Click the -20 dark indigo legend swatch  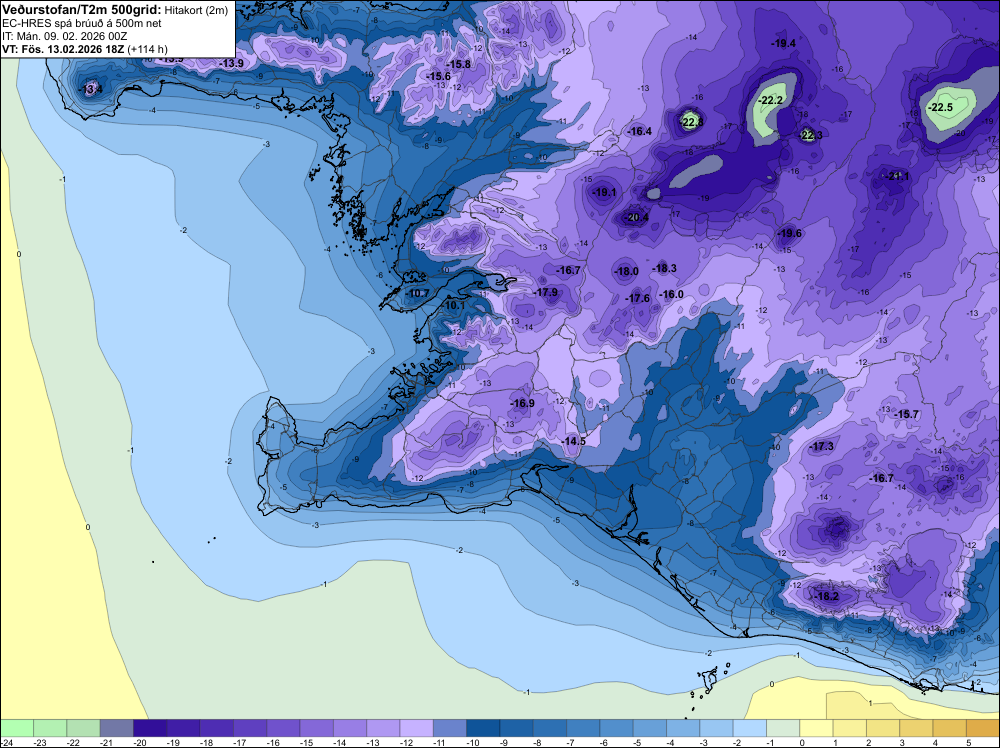tap(150, 728)
